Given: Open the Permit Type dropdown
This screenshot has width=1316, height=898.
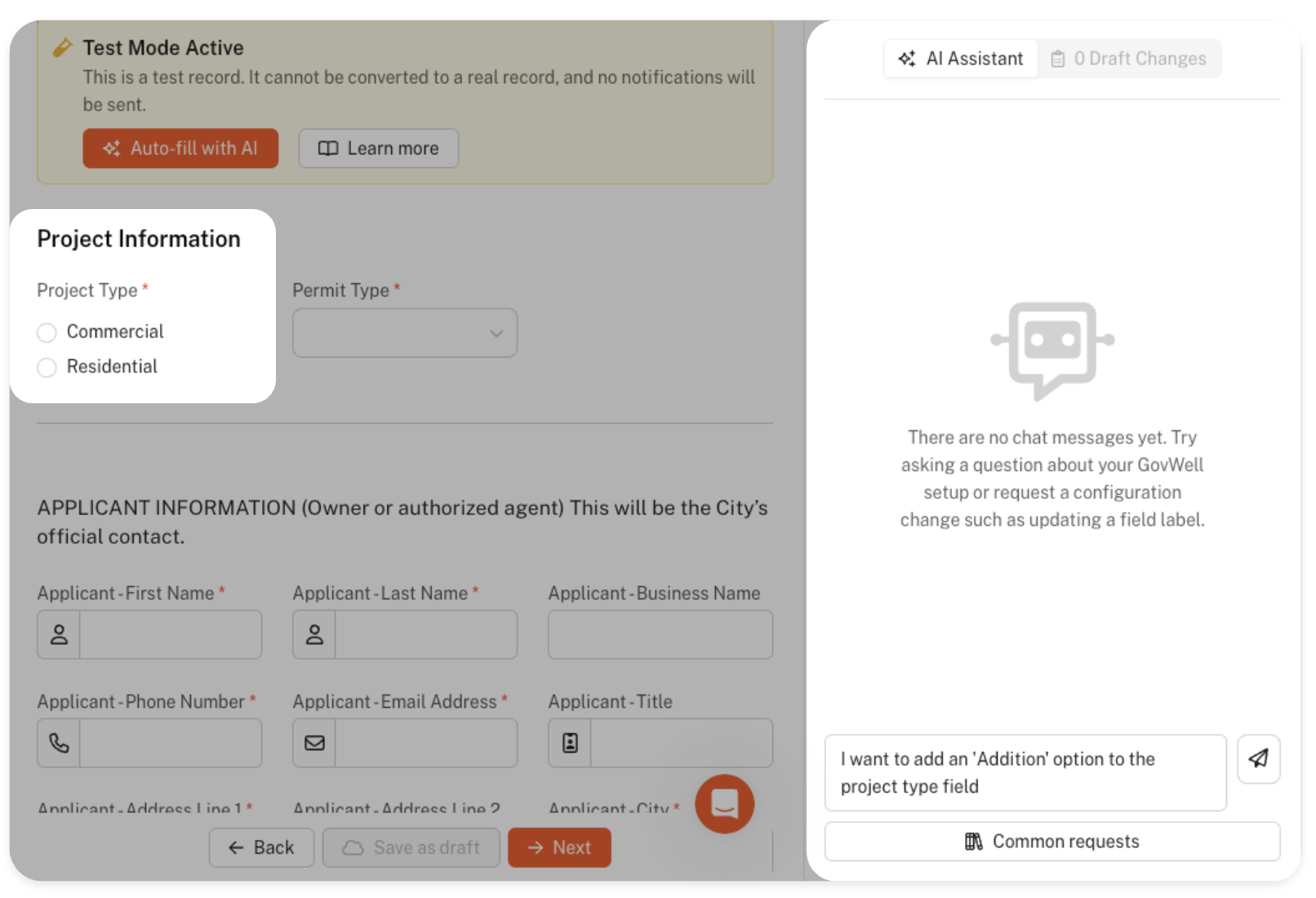Looking at the screenshot, I should 405,333.
